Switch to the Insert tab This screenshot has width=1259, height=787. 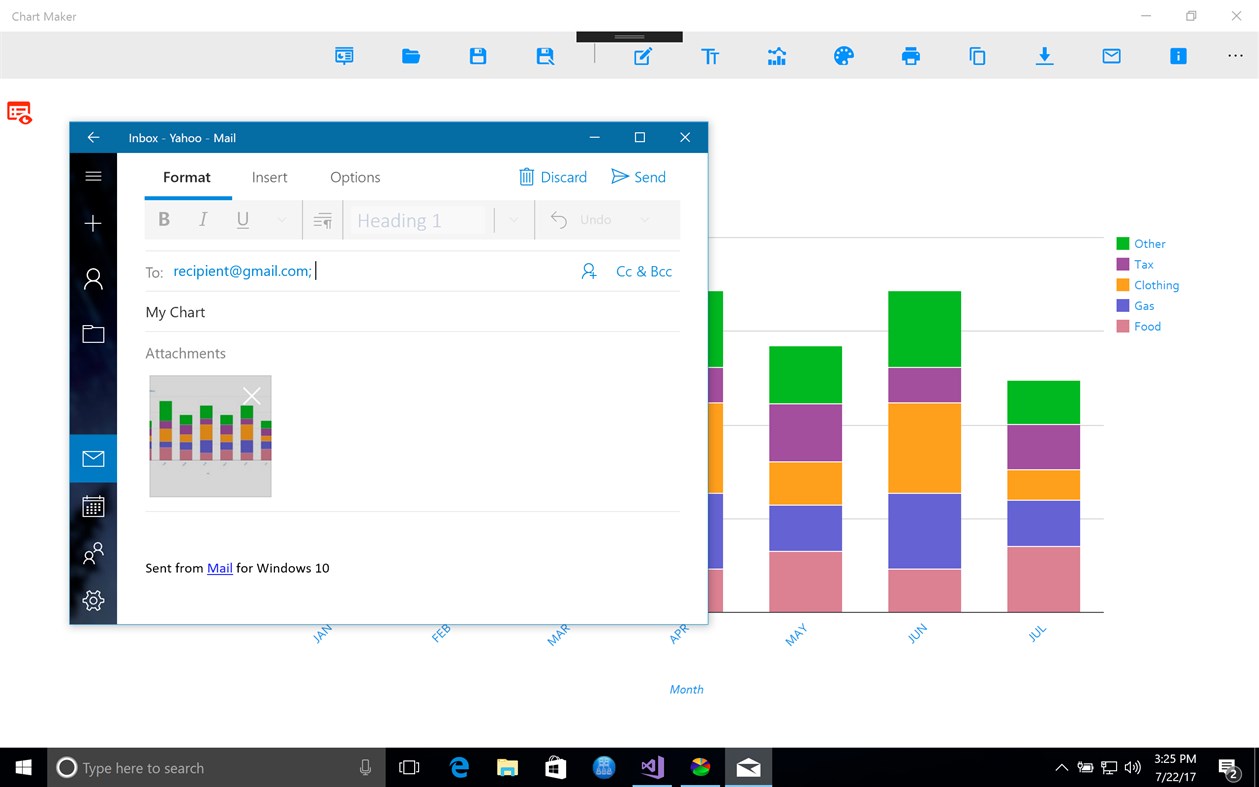point(269,177)
